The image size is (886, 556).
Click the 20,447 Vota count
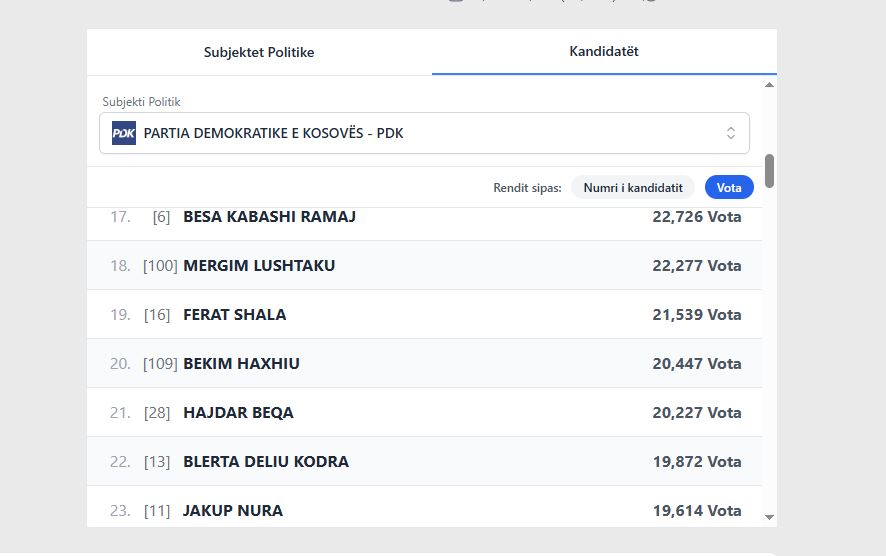pos(696,364)
